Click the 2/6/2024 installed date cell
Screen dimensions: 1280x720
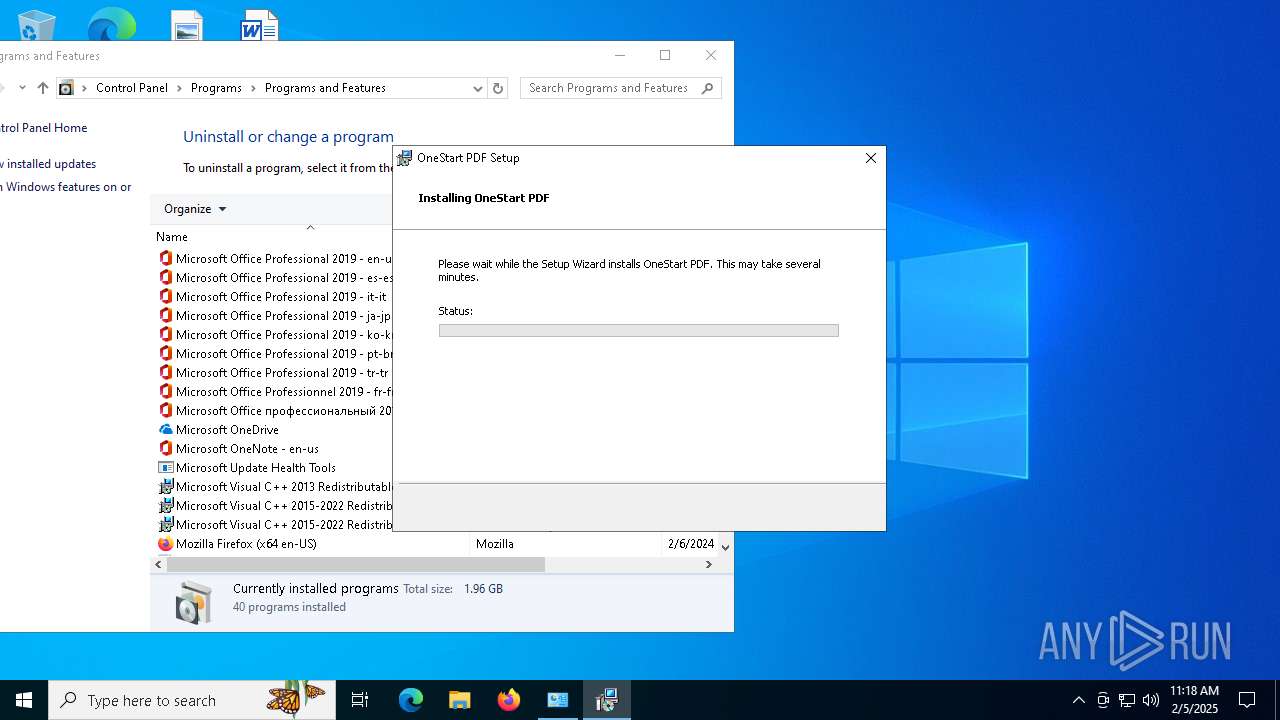click(691, 544)
